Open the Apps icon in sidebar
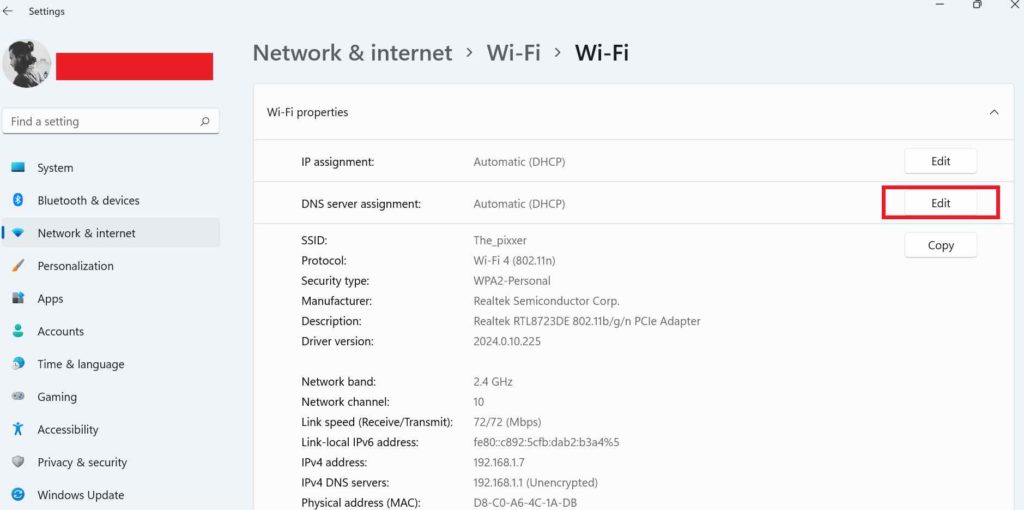The height and width of the screenshot is (510, 1024). [18, 298]
